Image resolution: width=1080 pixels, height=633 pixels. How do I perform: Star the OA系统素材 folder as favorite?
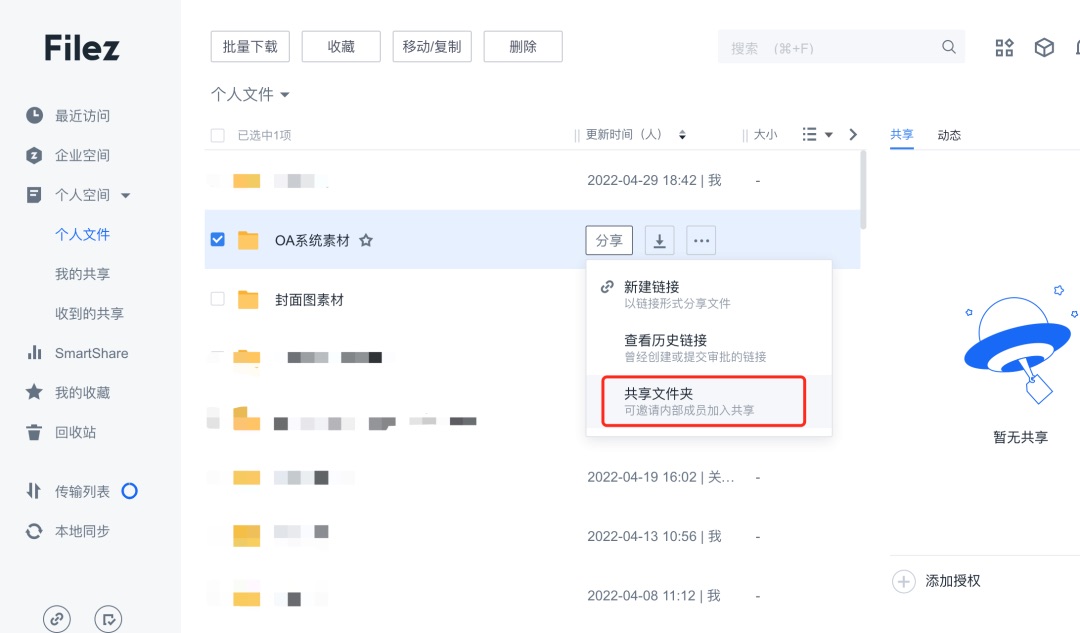click(366, 240)
